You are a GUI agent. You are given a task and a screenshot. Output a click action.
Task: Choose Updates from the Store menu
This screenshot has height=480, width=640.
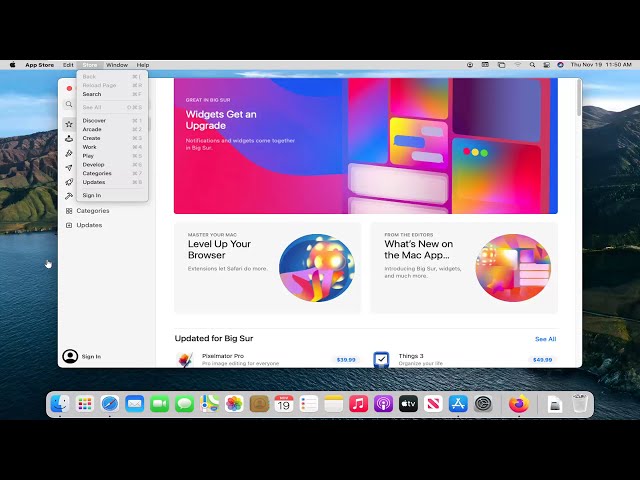click(112, 182)
